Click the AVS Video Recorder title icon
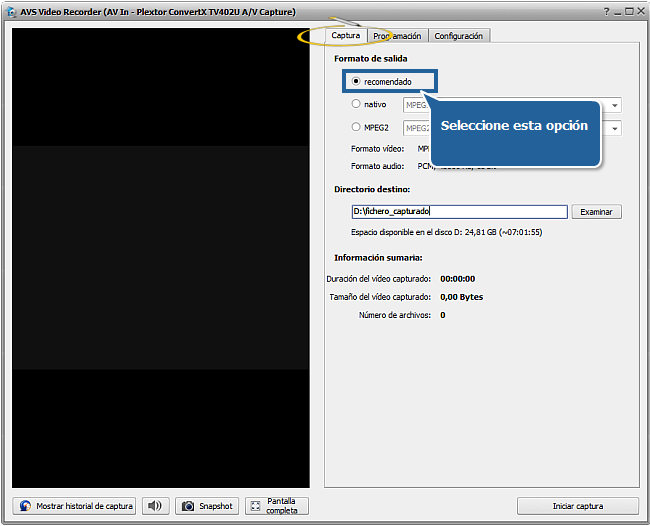Image resolution: width=650 pixels, height=526 pixels. pyautogui.click(x=12, y=12)
